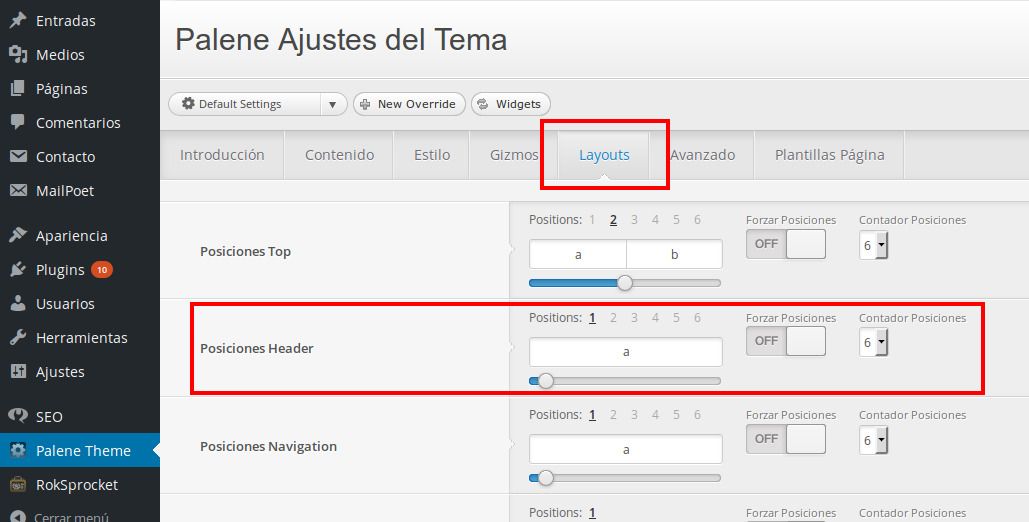
Task: Click the Entradas pin icon
Action: pyautogui.click(x=18, y=20)
